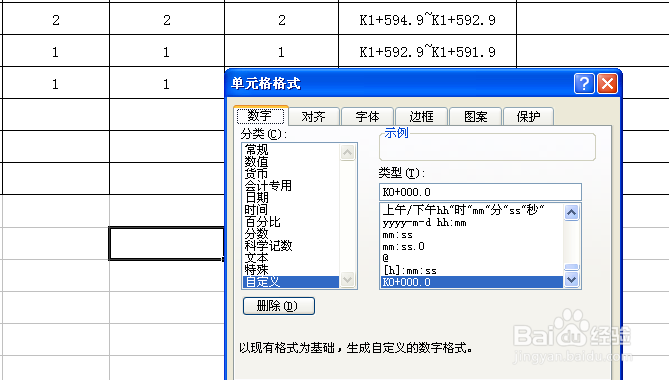
Task: Click cell containing K1+592.9~K1+591.9
Action: [428, 52]
